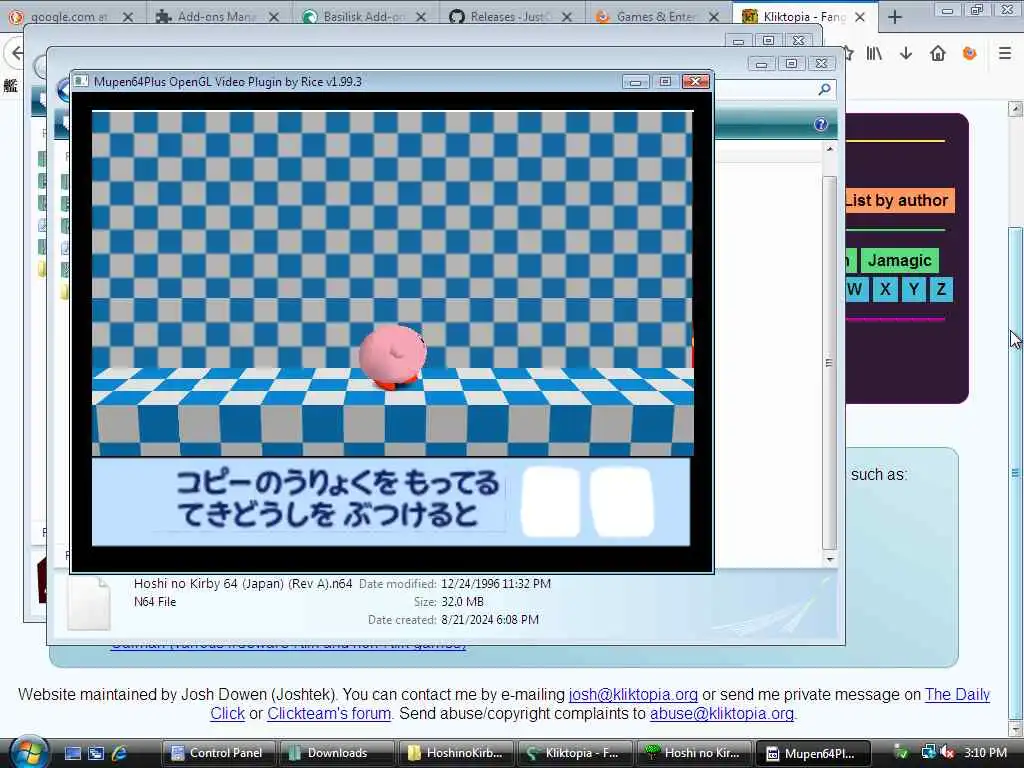Select letter X on Kliktopia page

point(885,289)
